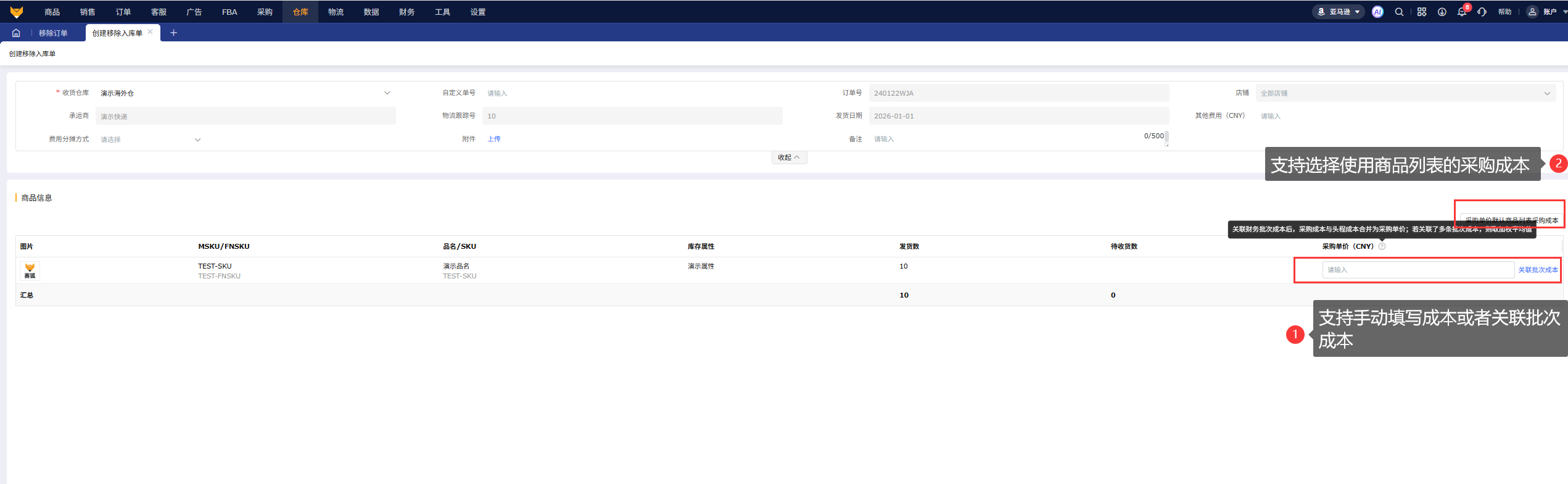The width and height of the screenshot is (1568, 484).
Task: Click the 发货日期 field showing 2026-01-01
Action: [x=1019, y=116]
